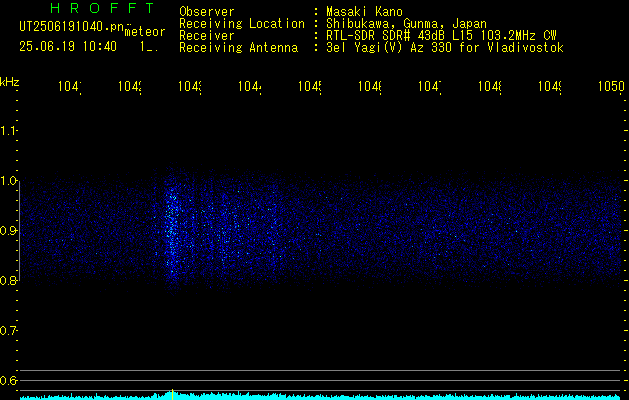Click '3el Yagi(V) Az 330 for Vladivostok' text
The height and width of the screenshot is (400, 629).
(445, 48)
